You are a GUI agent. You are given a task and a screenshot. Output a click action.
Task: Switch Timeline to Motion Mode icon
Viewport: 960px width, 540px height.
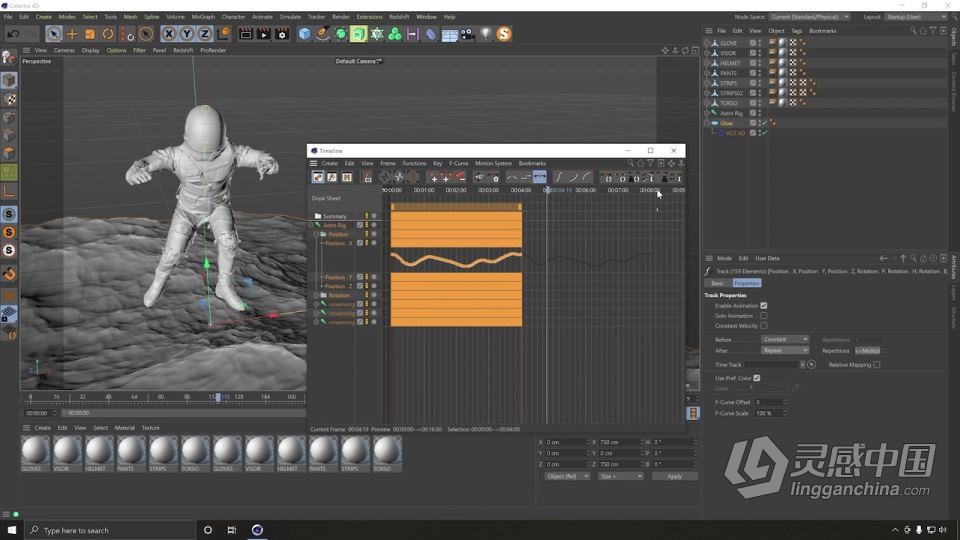pyautogui.click(x=347, y=177)
